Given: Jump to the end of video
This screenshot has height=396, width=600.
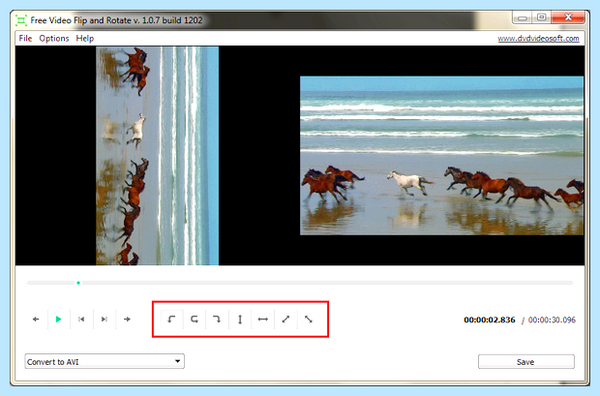Looking at the screenshot, I should [x=104, y=319].
